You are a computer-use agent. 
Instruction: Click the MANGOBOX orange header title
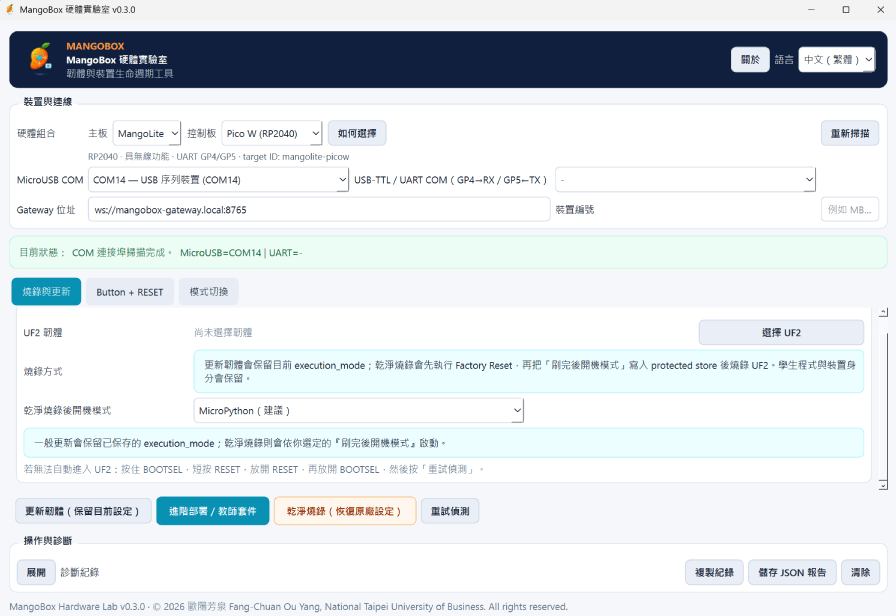(95, 46)
